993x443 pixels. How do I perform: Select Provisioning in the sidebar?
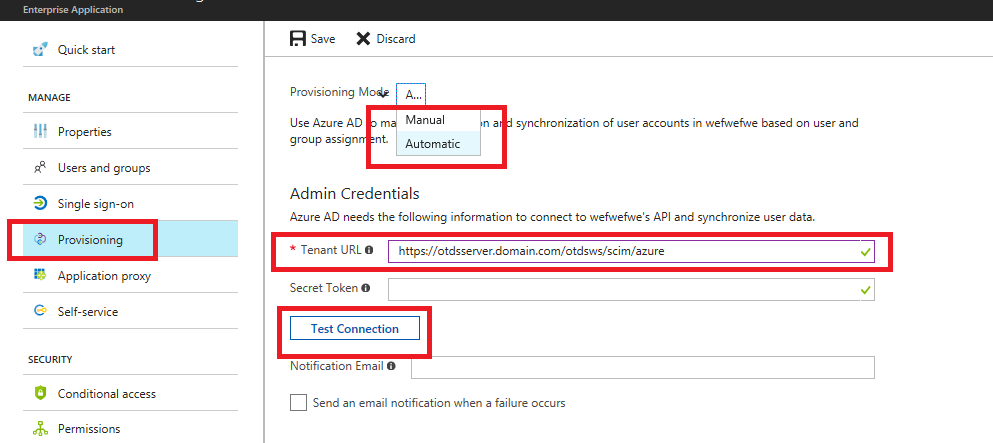(x=130, y=239)
